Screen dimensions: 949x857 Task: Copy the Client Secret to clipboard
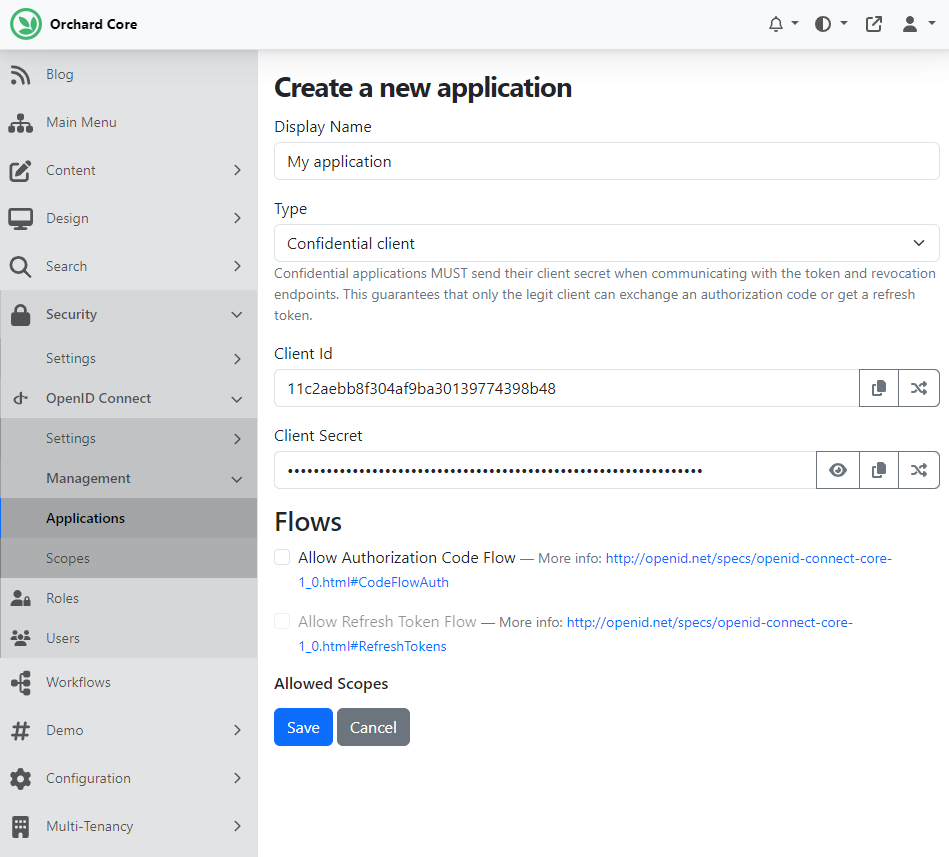(x=879, y=470)
